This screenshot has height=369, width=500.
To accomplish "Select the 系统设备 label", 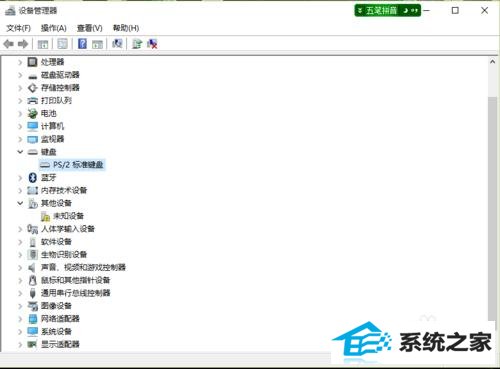I will 56,332.
